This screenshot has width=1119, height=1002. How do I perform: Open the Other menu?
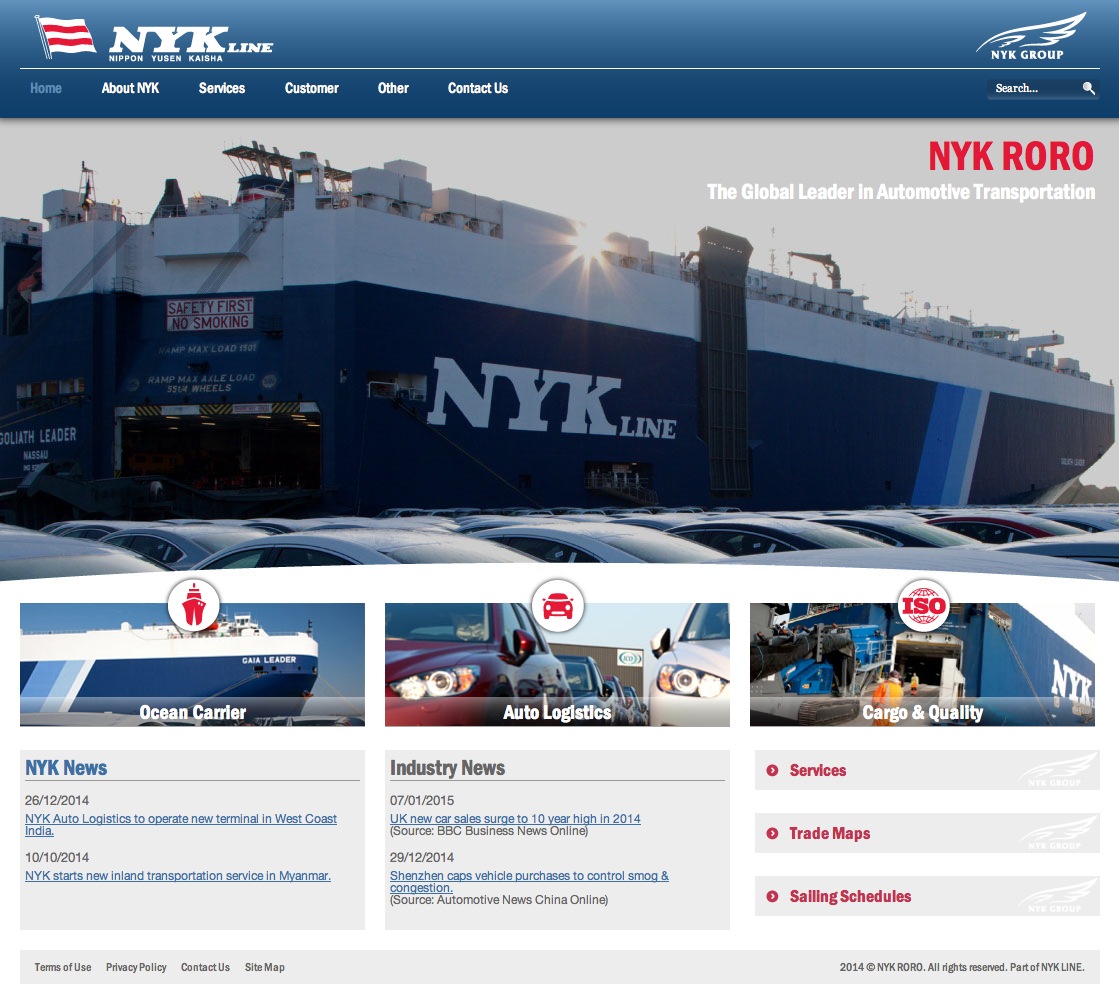point(393,88)
